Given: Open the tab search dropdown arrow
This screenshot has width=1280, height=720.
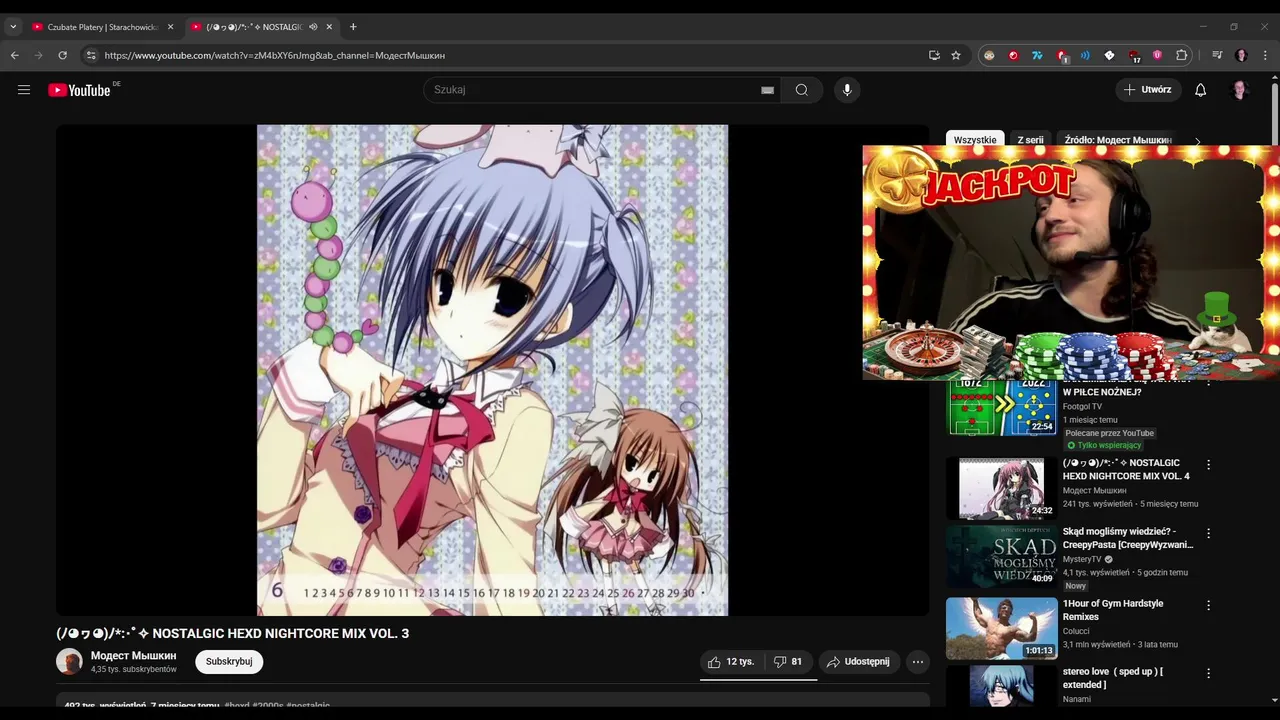Looking at the screenshot, I should 13,27.
